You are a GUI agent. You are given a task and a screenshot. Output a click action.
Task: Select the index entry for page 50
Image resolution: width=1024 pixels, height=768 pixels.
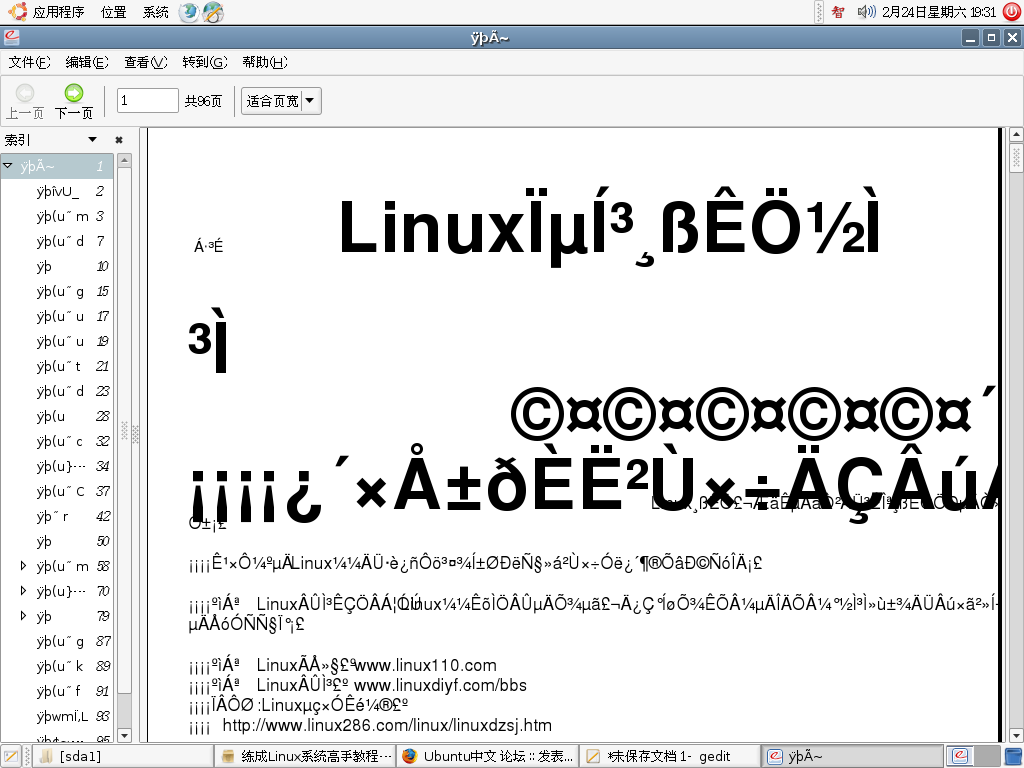(57, 541)
